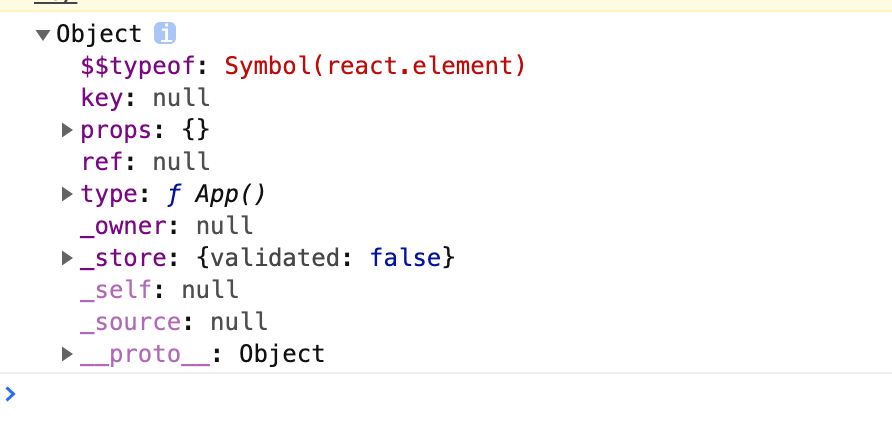
Task: Select the _source property row
Action: [x=174, y=322]
